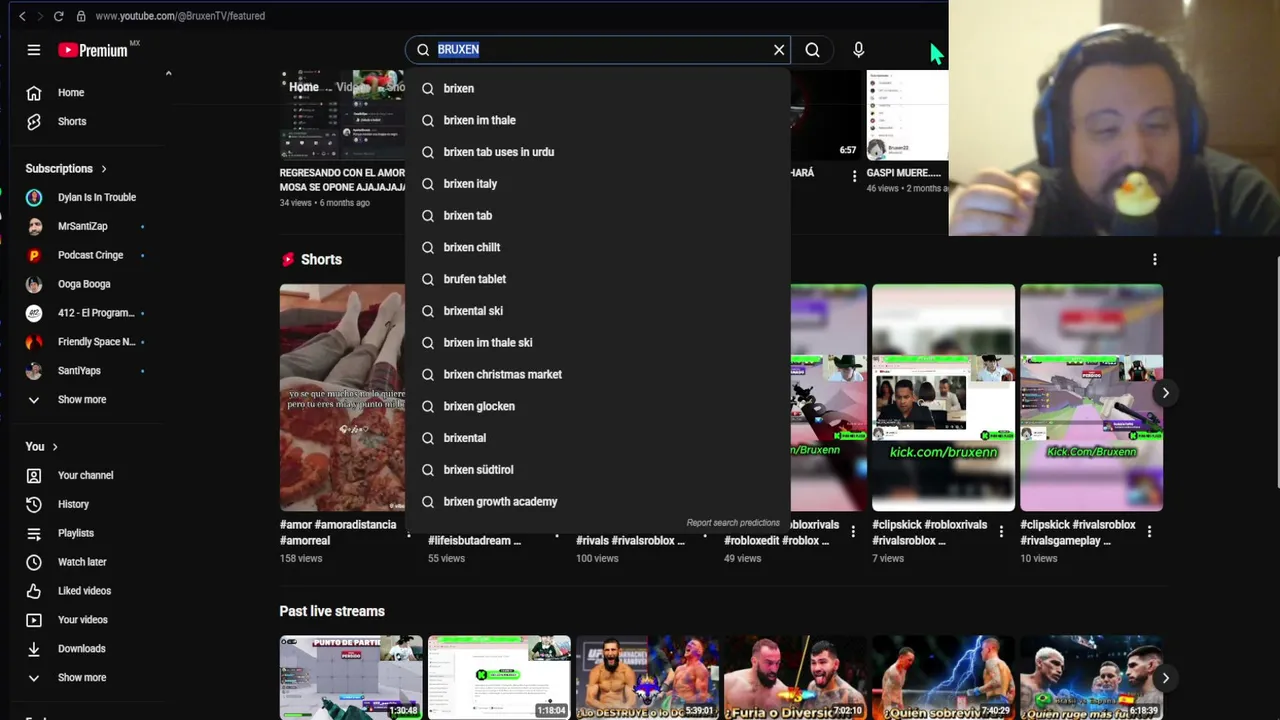Open options for #robloxedit short
Screen dimensions: 1280x720
(x=853, y=533)
